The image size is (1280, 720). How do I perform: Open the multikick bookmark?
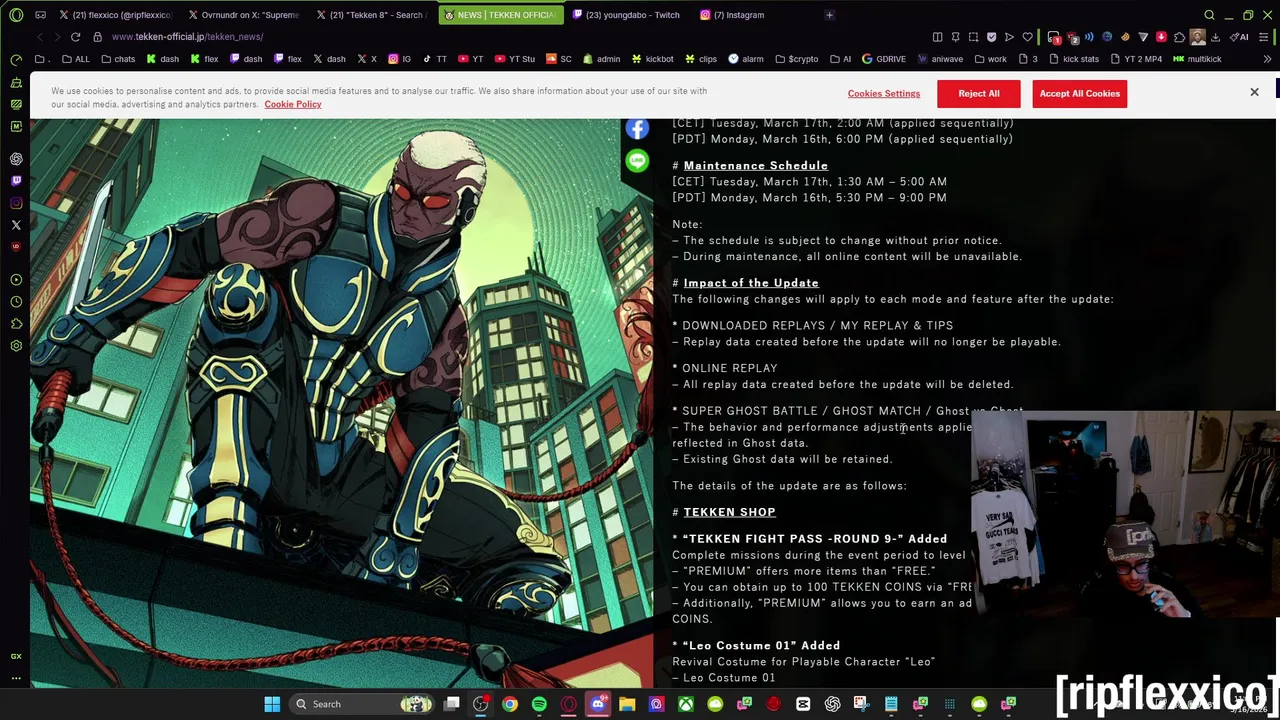point(1197,59)
